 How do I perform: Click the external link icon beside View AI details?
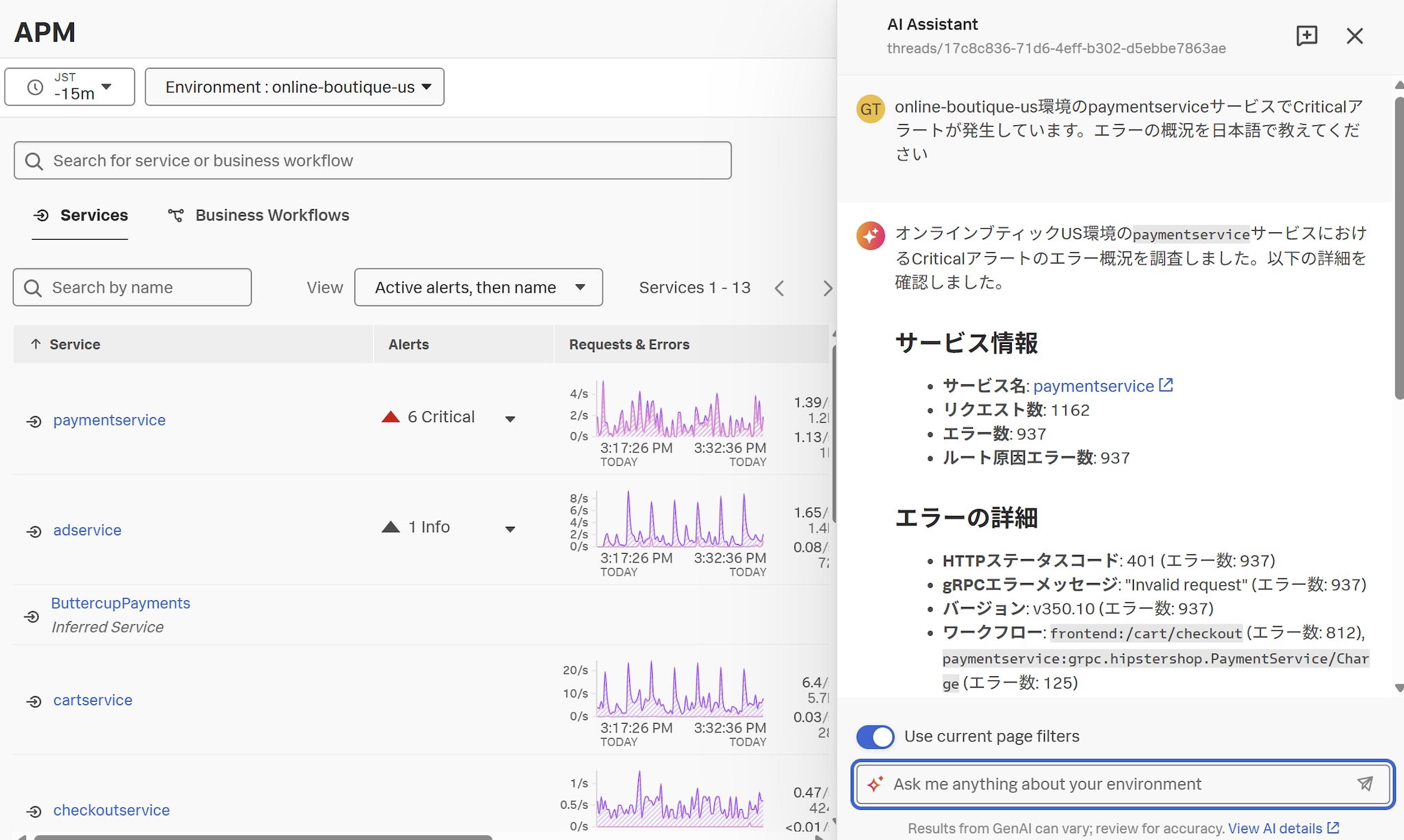coord(1333,828)
